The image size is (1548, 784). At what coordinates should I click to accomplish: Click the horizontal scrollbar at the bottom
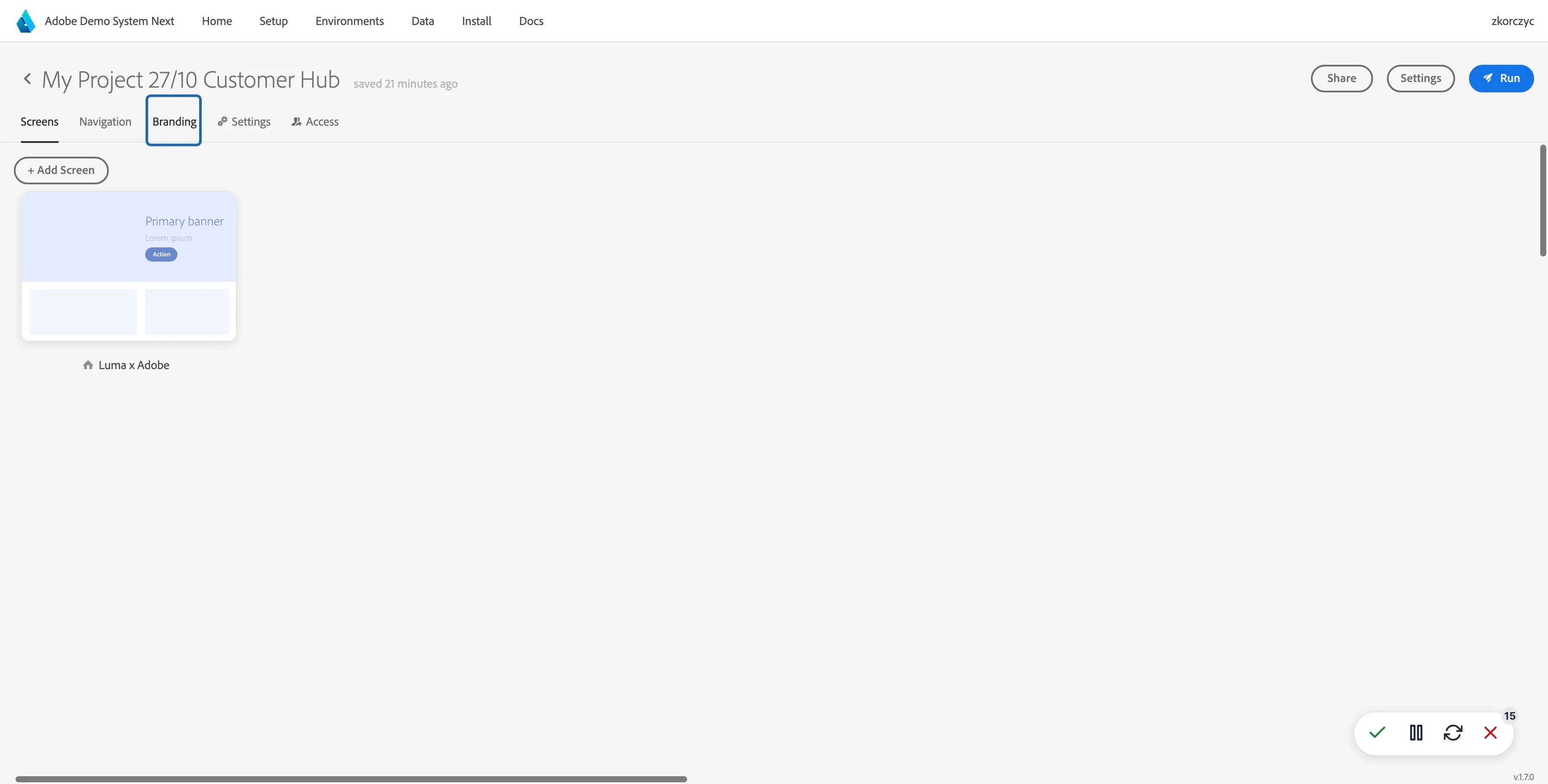coord(351,779)
